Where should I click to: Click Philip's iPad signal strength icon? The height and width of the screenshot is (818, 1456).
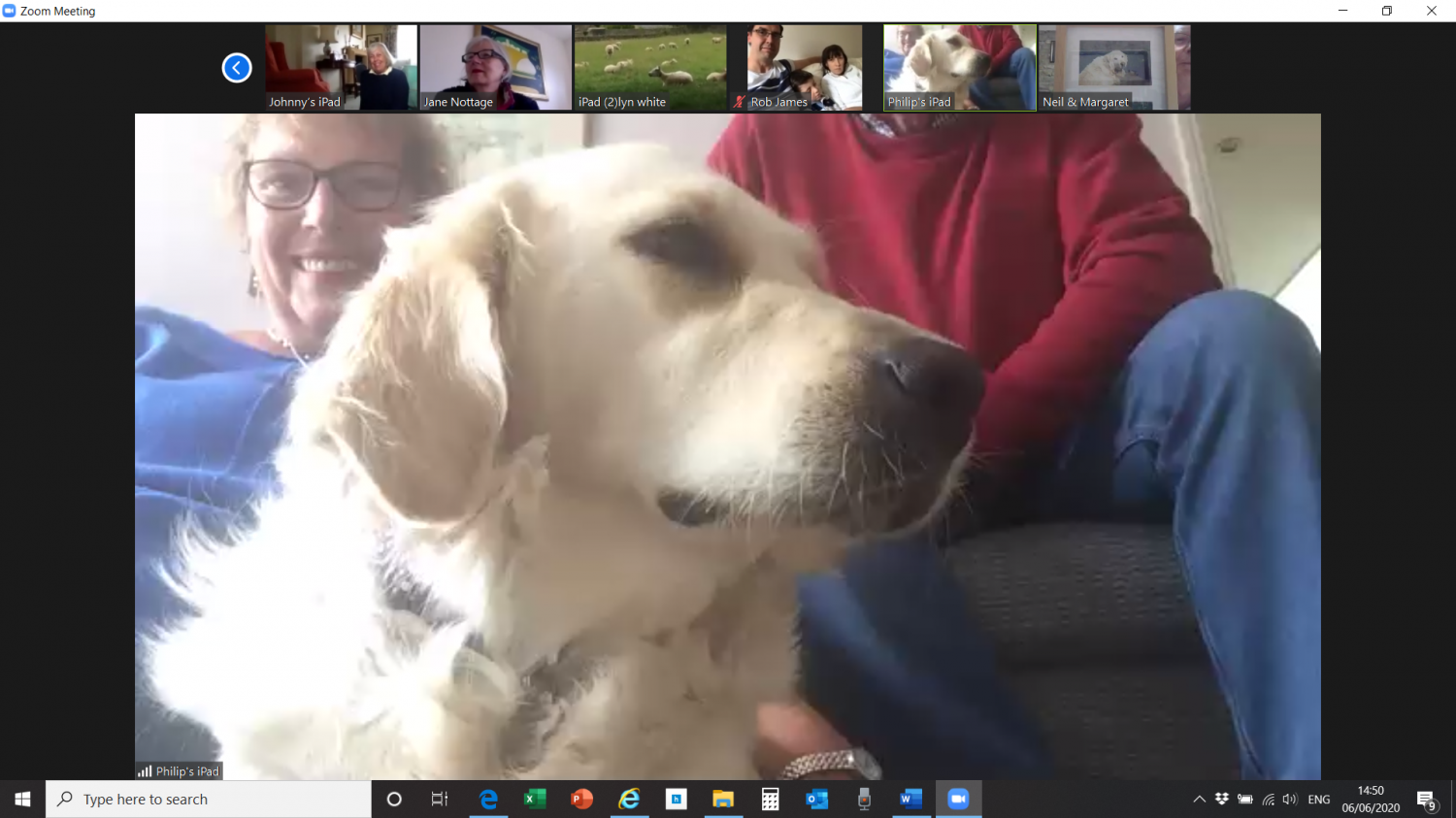tap(145, 771)
